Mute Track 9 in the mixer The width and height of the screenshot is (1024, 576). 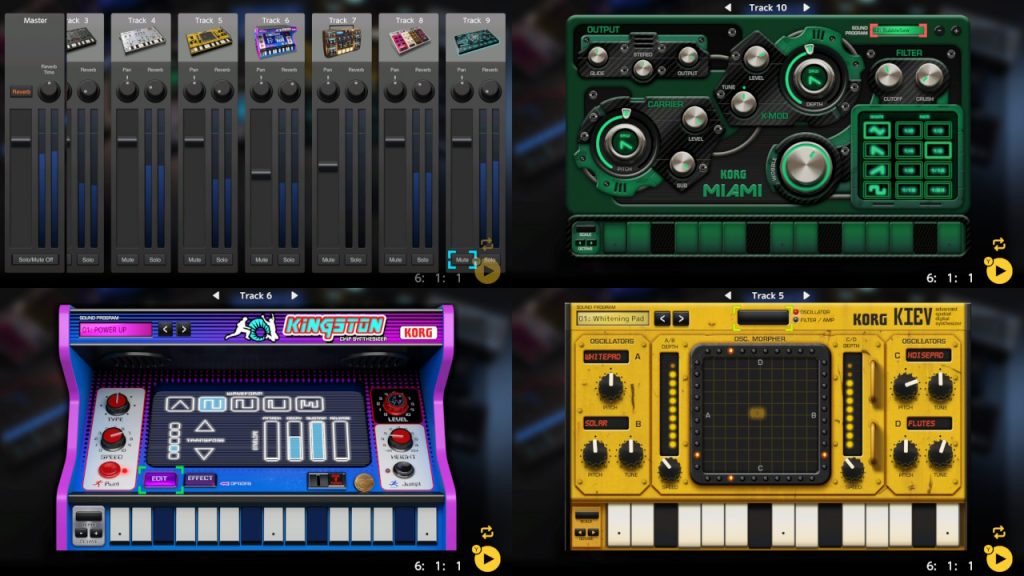(461, 260)
